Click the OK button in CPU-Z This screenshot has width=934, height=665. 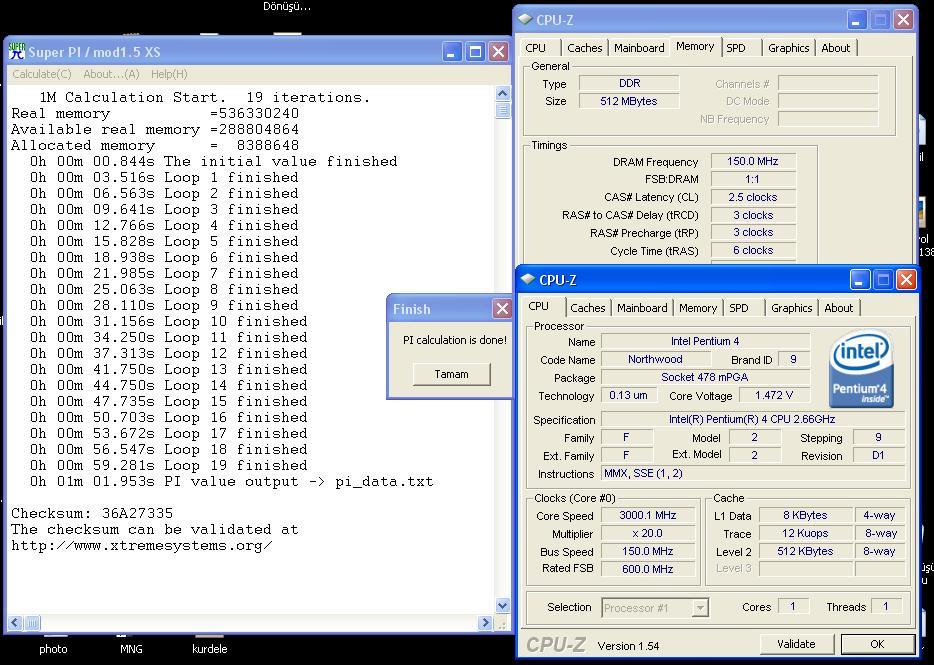click(877, 644)
